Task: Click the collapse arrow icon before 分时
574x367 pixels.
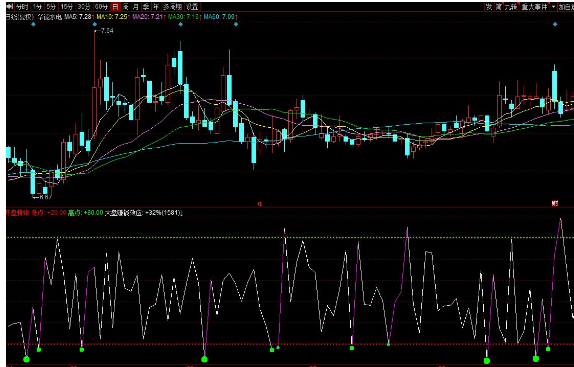Action: pos(10,7)
